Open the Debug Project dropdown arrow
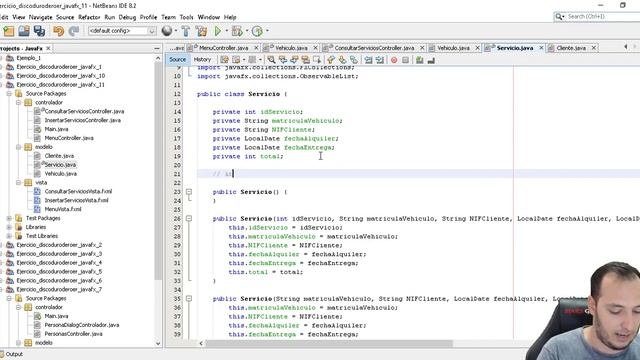Screen dimensions: 640x360 click(247, 31)
